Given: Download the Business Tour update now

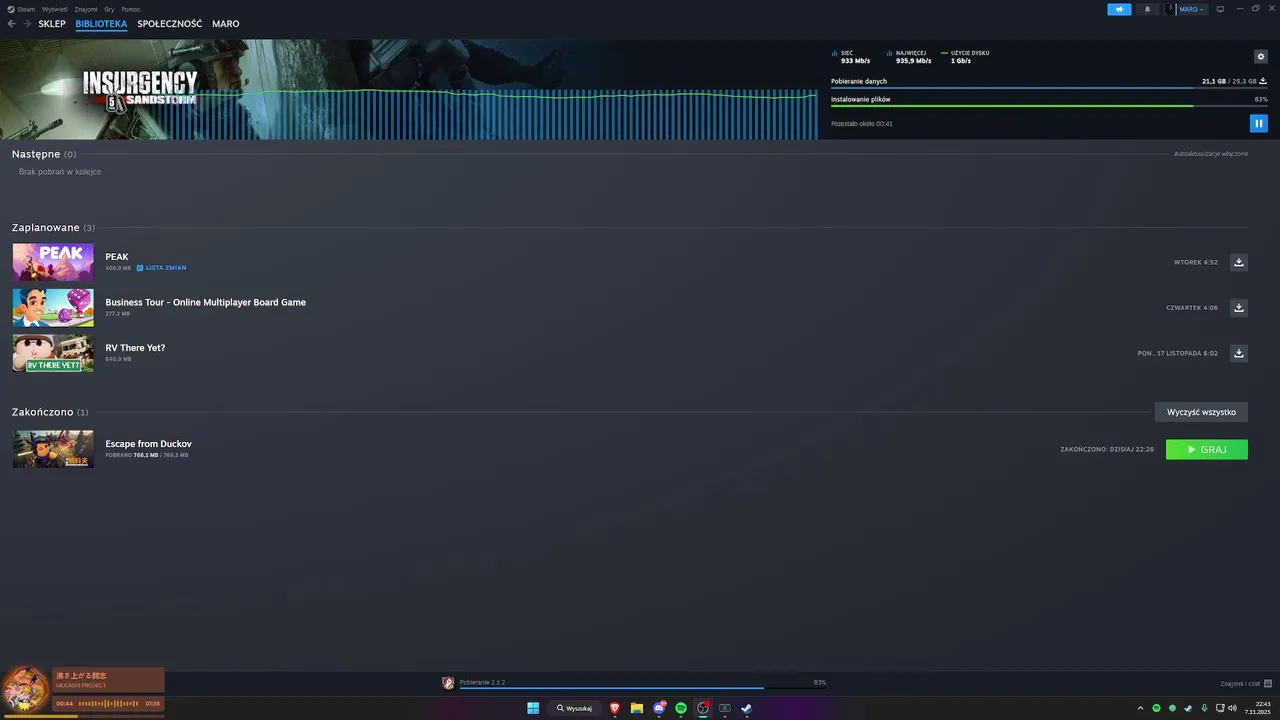Looking at the screenshot, I should [x=1239, y=307].
